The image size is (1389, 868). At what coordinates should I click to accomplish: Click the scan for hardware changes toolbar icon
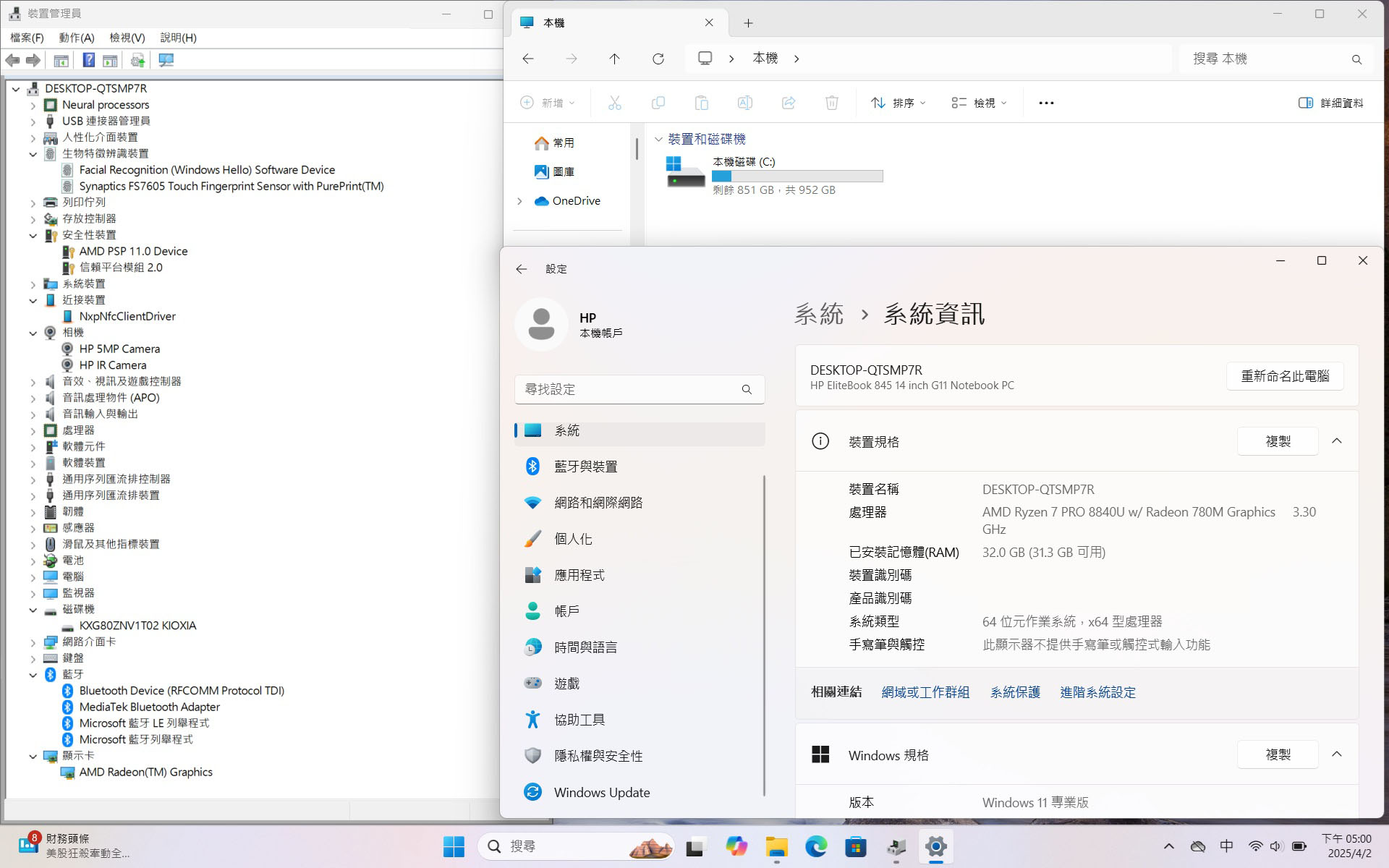point(166,60)
